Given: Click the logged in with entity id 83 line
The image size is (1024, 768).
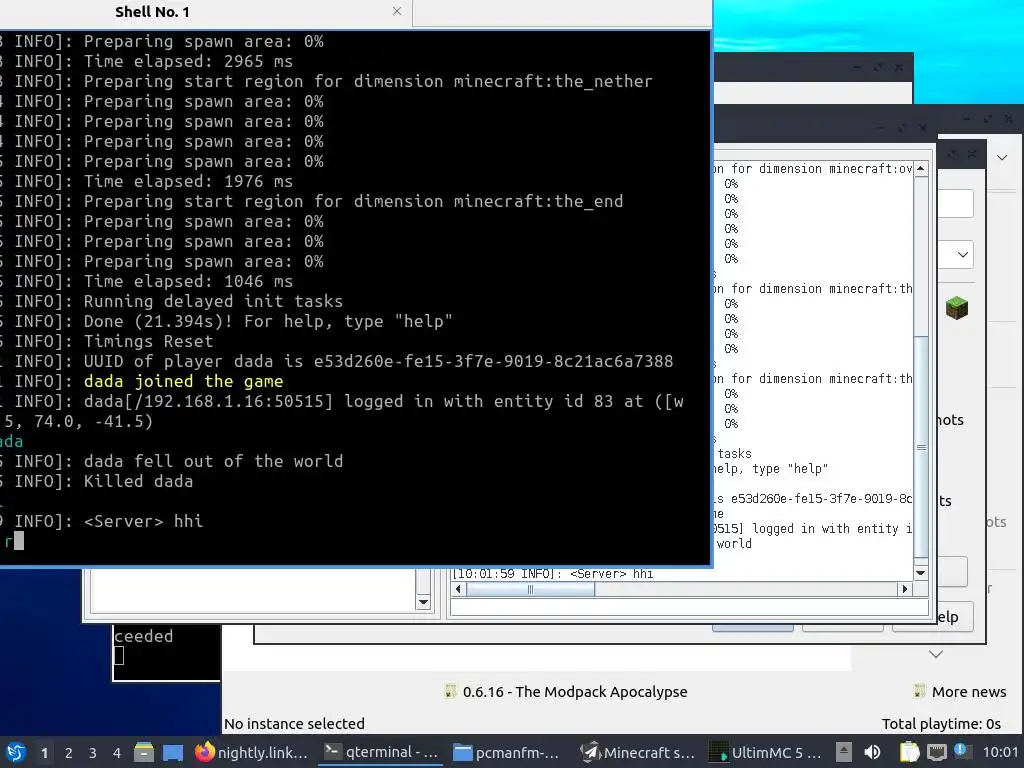Looking at the screenshot, I should click(383, 402).
